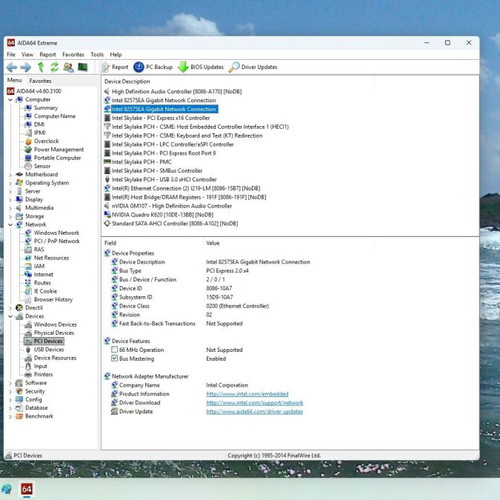Select Intel Skylake PCI Express x16 Controller
This screenshot has height=500, width=500.
pos(161,118)
